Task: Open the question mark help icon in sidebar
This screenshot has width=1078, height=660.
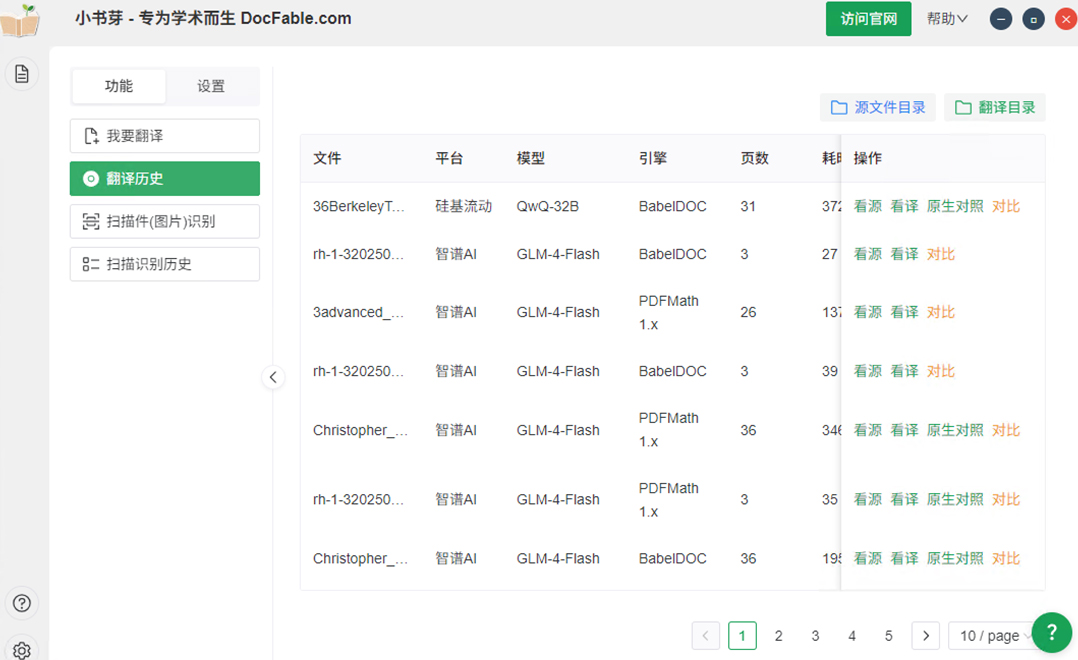Action: coord(22,603)
